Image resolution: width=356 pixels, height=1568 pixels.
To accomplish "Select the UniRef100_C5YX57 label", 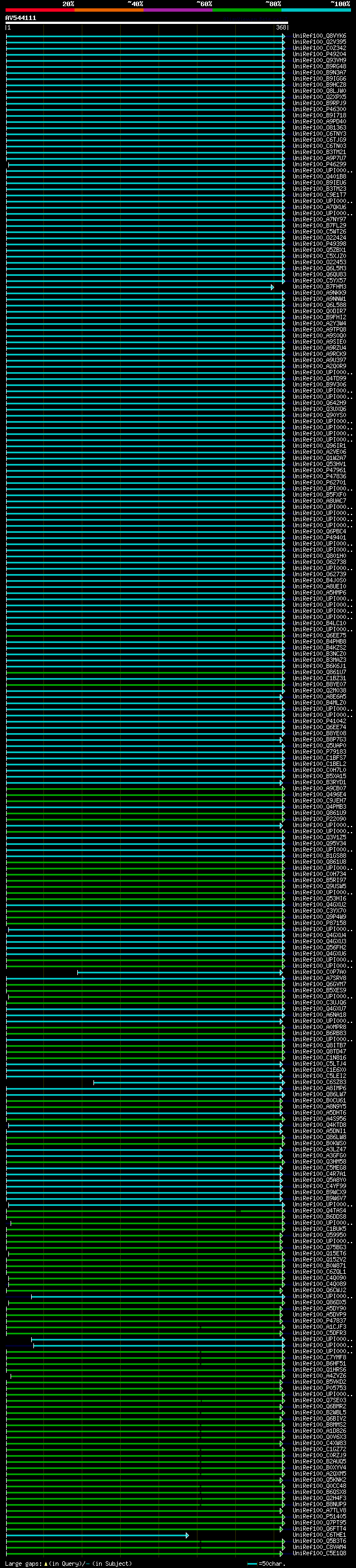I will [319, 280].
